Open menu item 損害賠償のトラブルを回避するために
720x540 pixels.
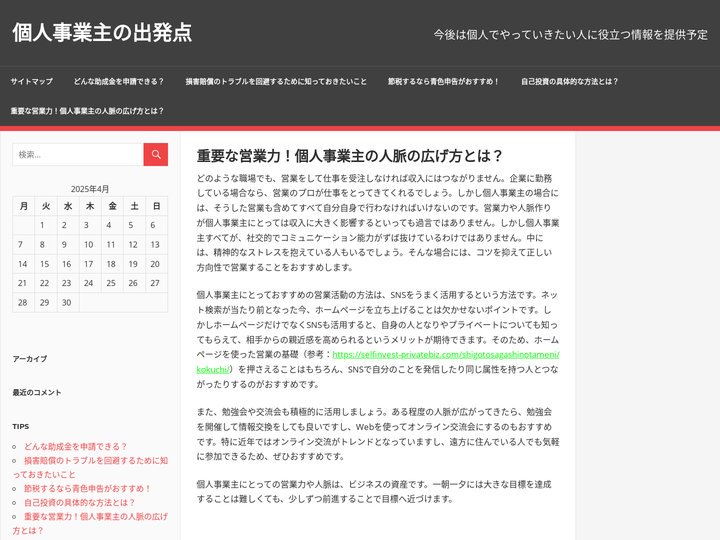276,81
